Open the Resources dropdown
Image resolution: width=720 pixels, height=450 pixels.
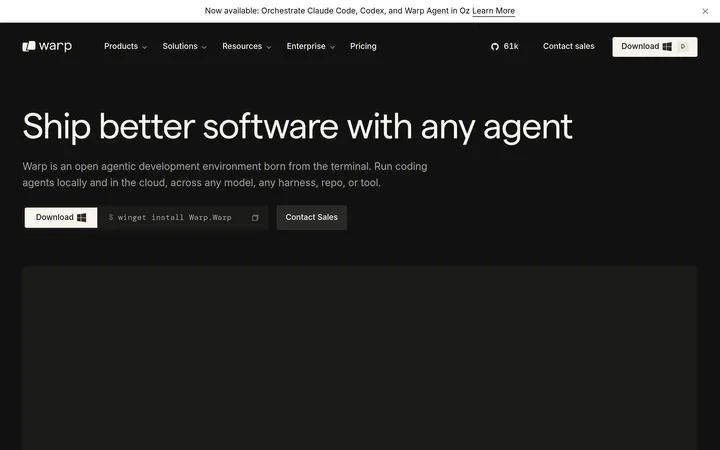247,46
